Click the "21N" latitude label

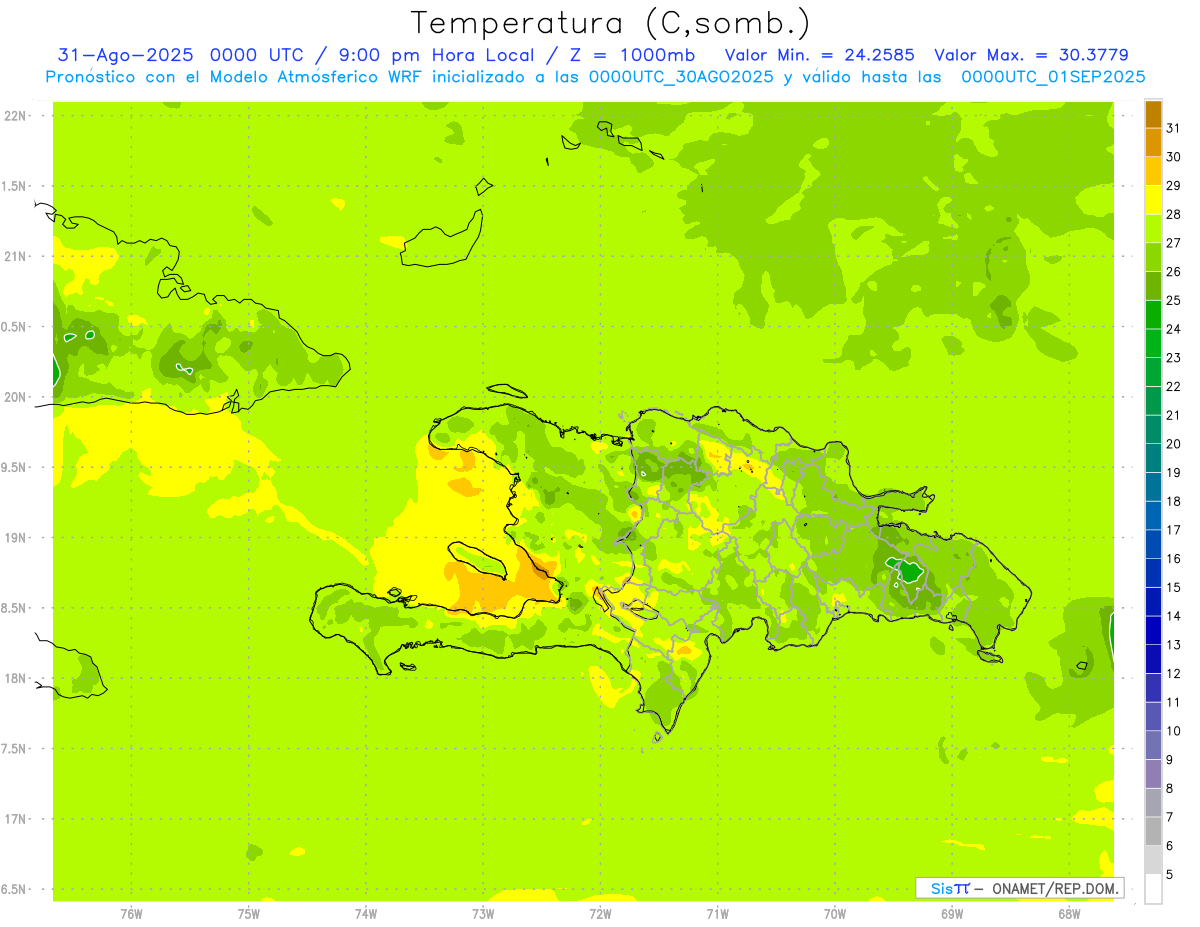pos(15,256)
